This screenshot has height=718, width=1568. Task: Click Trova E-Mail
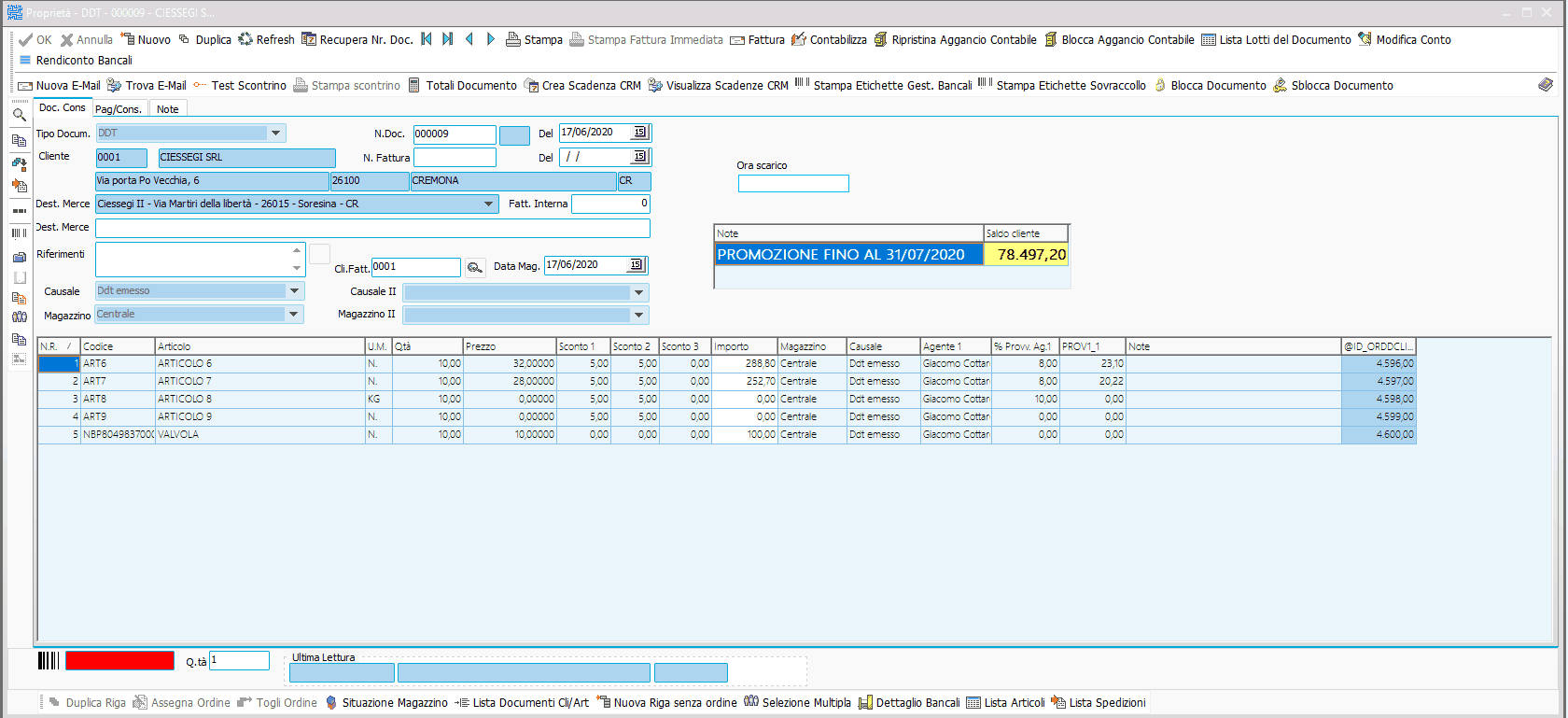[x=147, y=86]
